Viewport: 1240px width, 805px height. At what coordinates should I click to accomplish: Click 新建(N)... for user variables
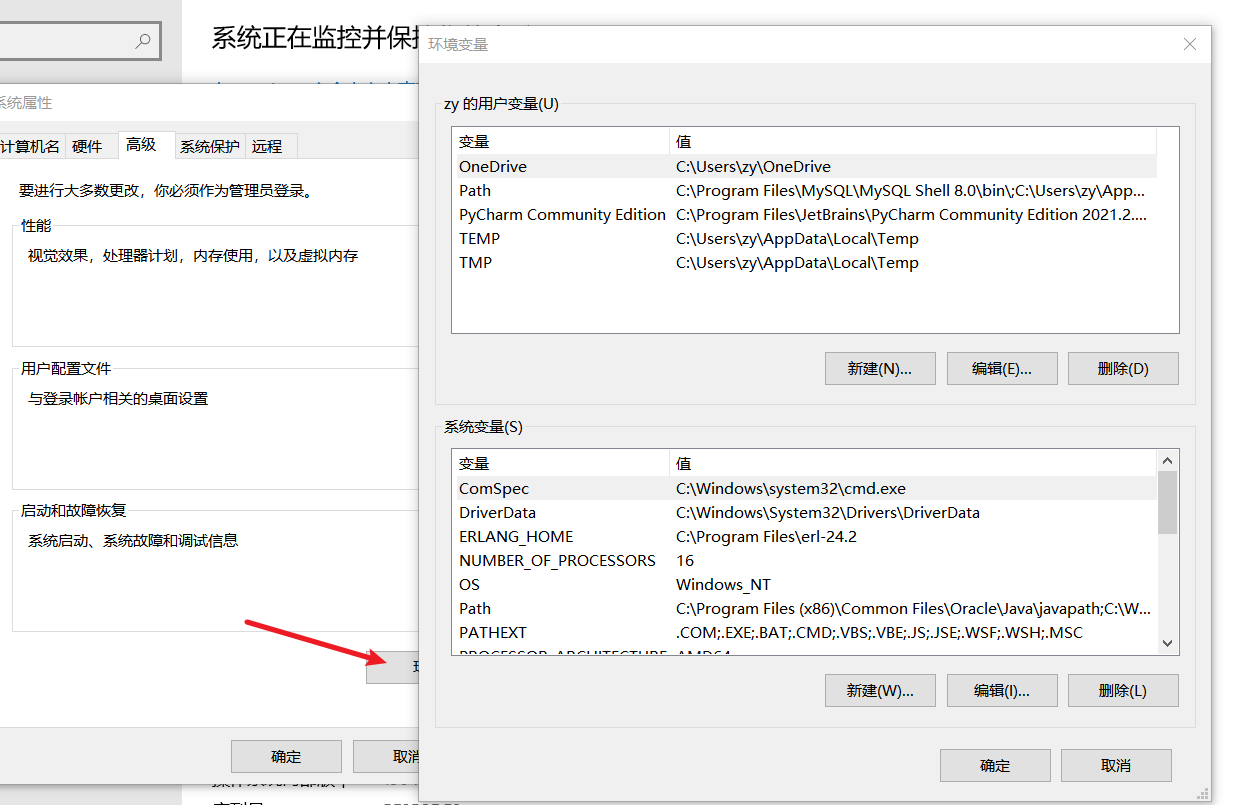(880, 368)
